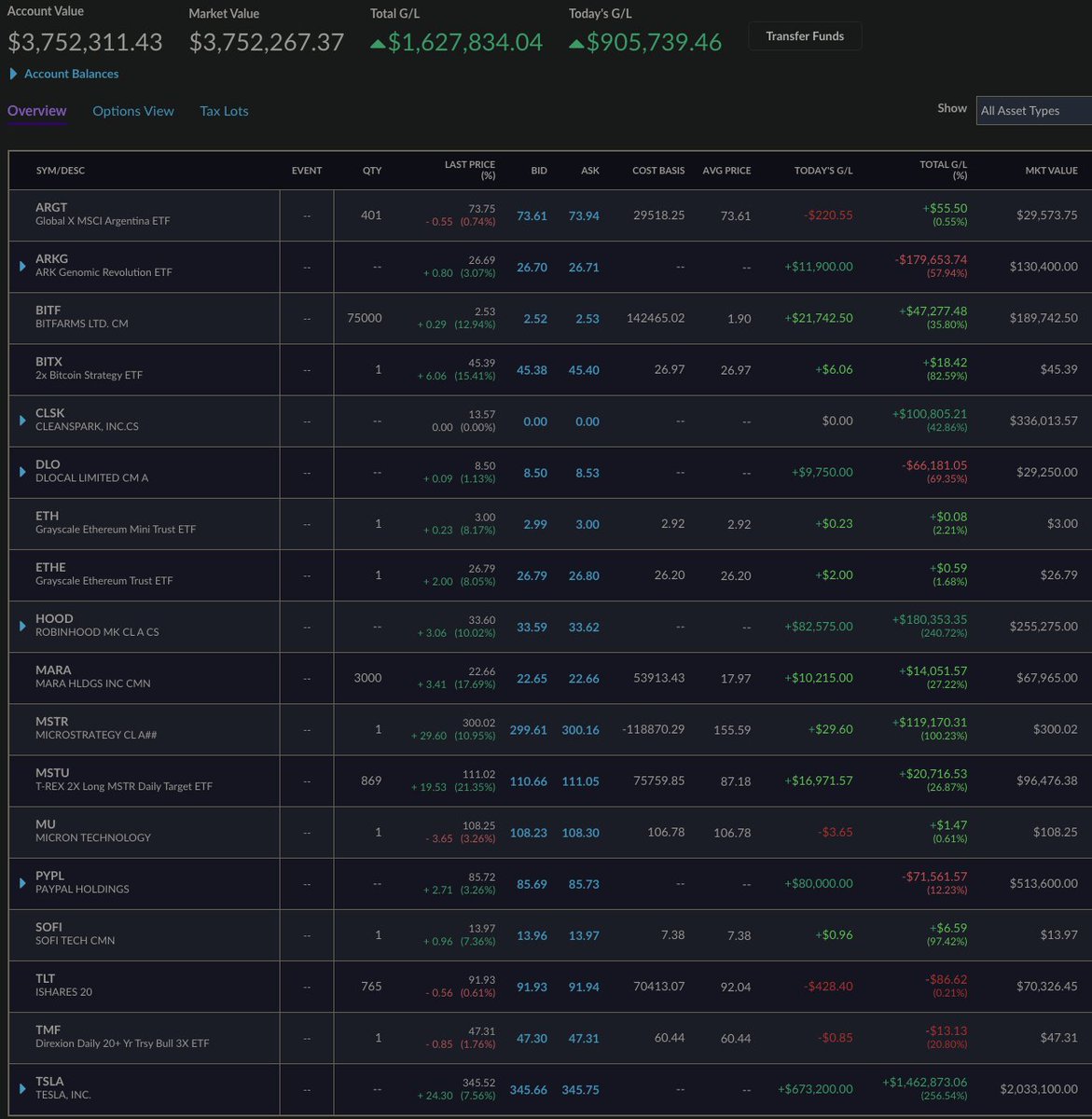The image size is (1092, 1119).
Task: Click the ARGT bid price 73.61
Action: pyautogui.click(x=532, y=215)
